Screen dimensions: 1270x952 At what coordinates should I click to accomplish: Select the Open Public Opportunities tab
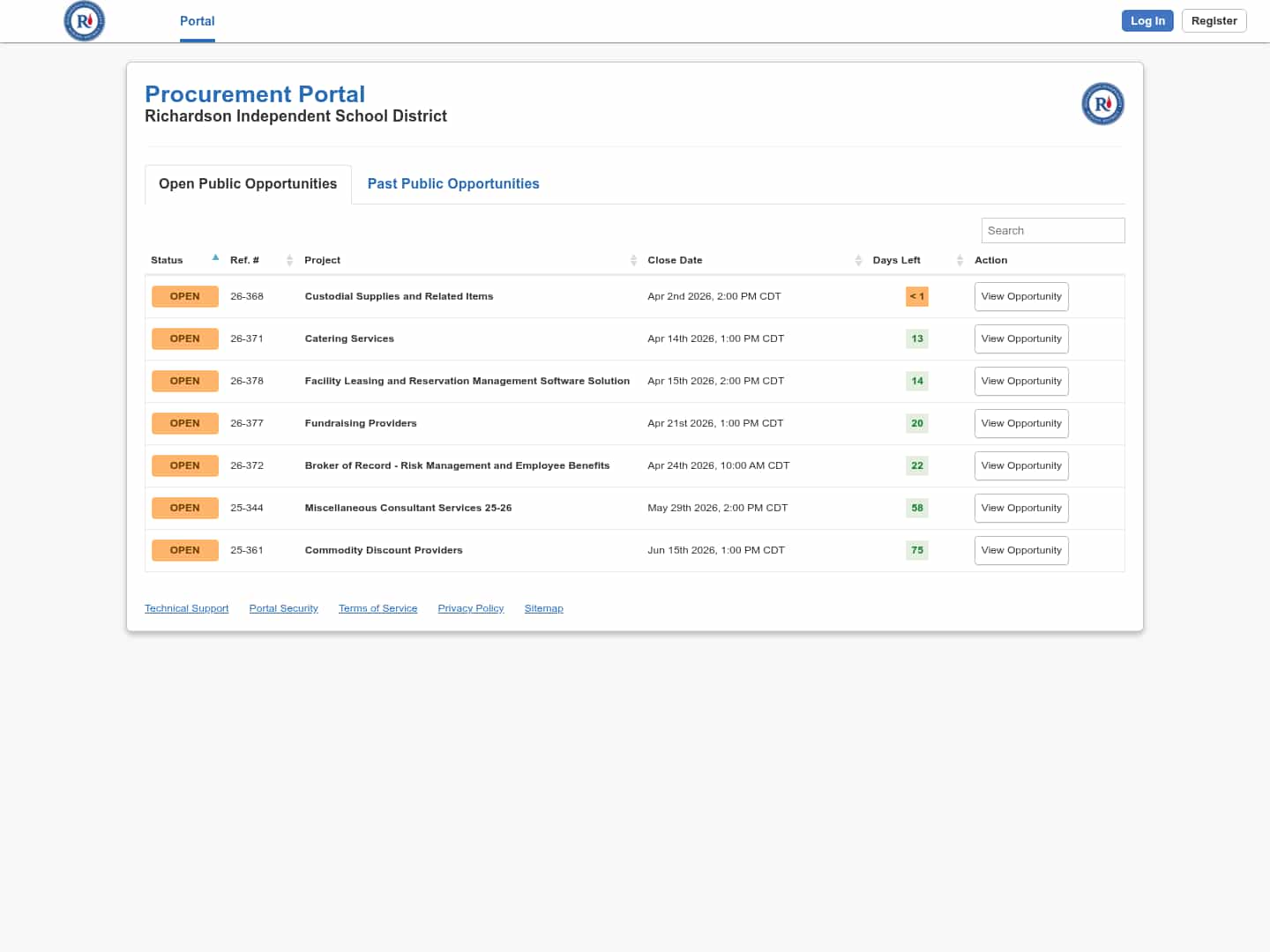click(248, 184)
